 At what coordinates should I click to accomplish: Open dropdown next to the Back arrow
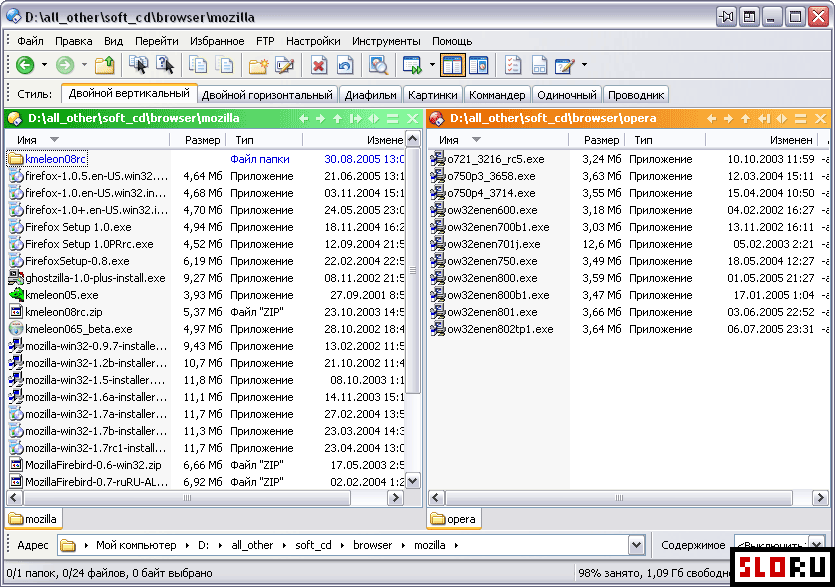(44, 65)
